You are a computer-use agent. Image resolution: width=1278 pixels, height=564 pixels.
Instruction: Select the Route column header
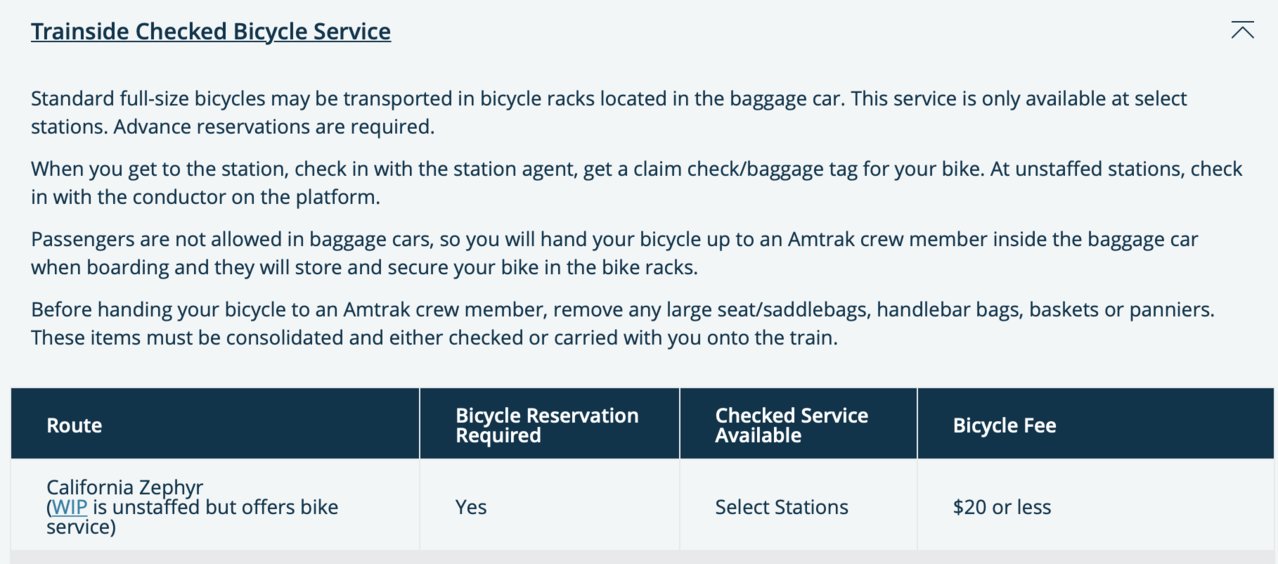[74, 425]
